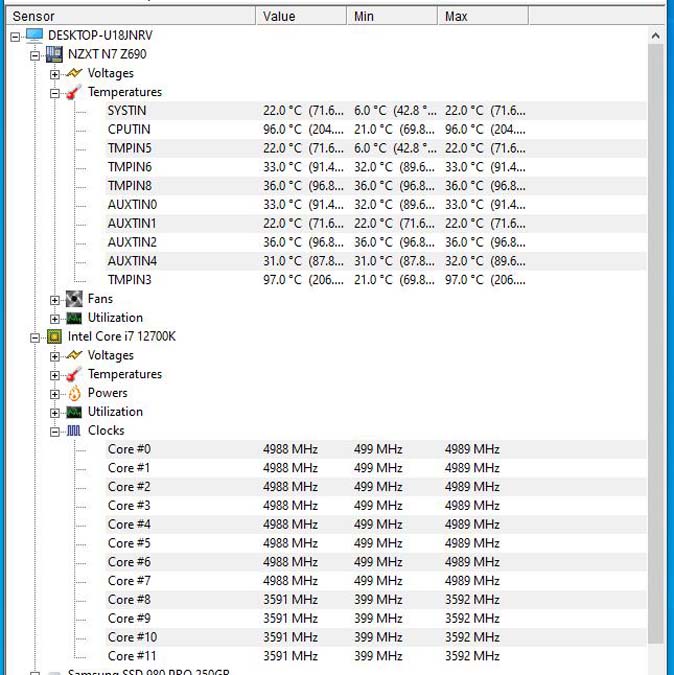
Task: Expand the motherboard Utilization node
Action: pyautogui.click(x=55, y=319)
